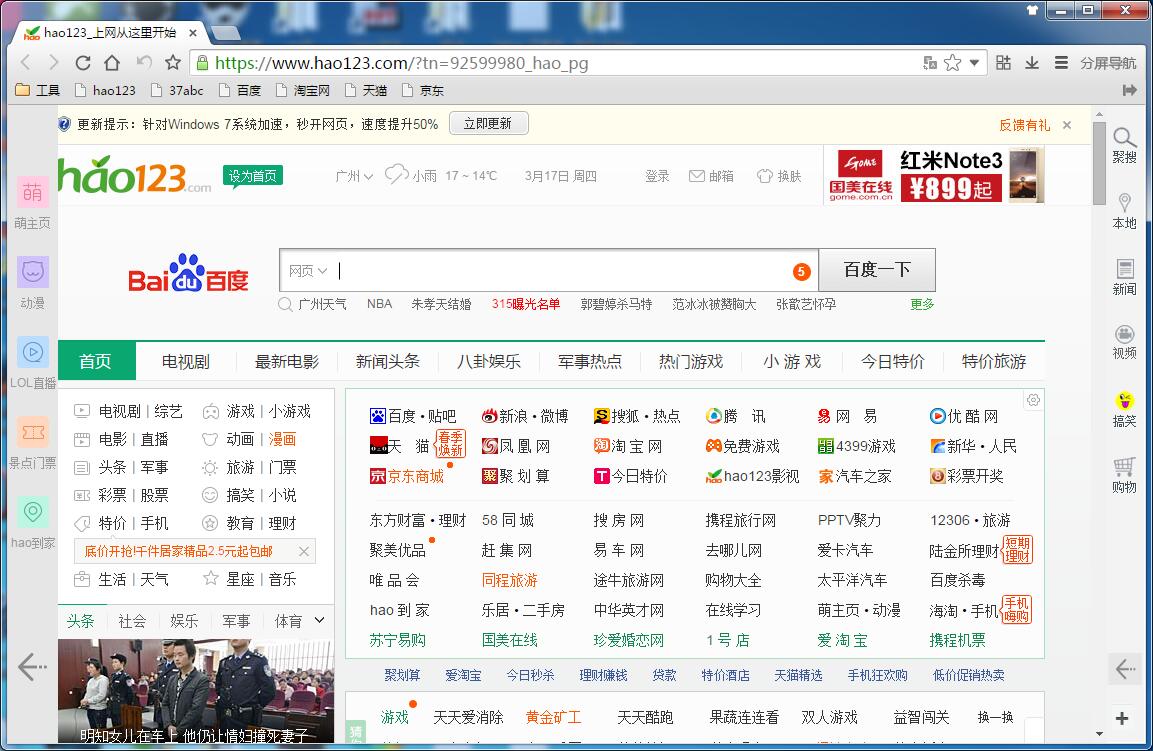Open the courtroom news photo thumbnail

click(x=196, y=691)
